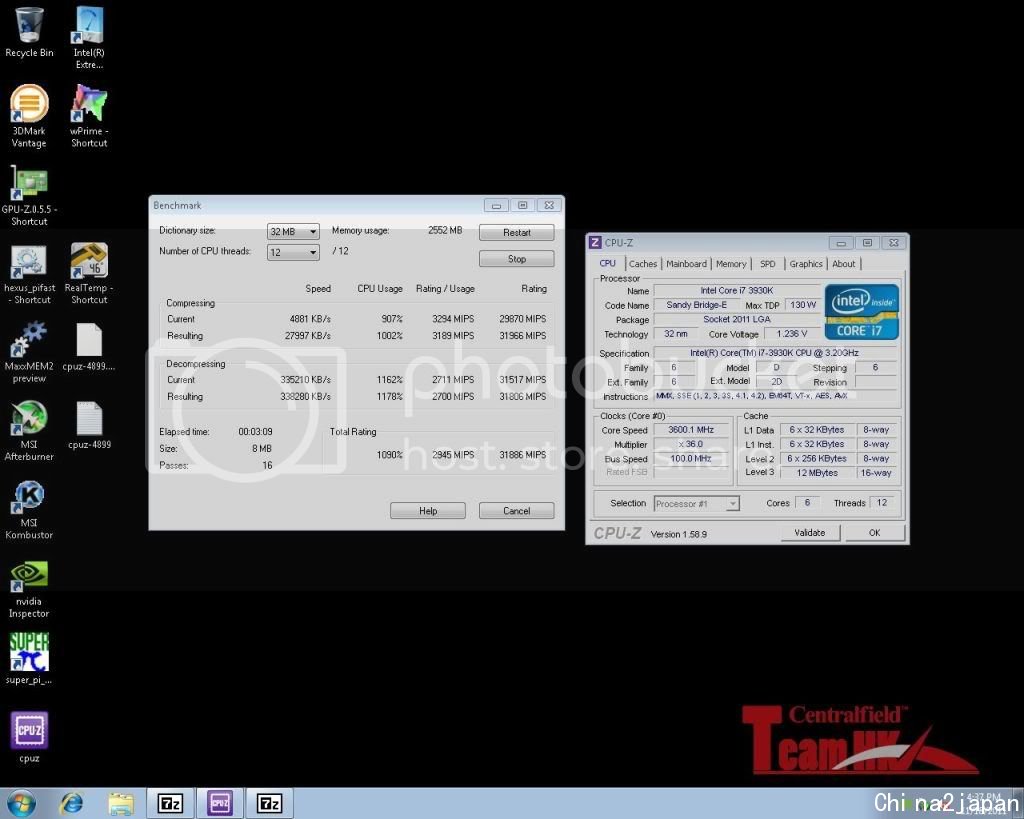Open the Mainboard tab in CPU-Z
Image resolution: width=1024 pixels, height=819 pixels.
click(686, 264)
